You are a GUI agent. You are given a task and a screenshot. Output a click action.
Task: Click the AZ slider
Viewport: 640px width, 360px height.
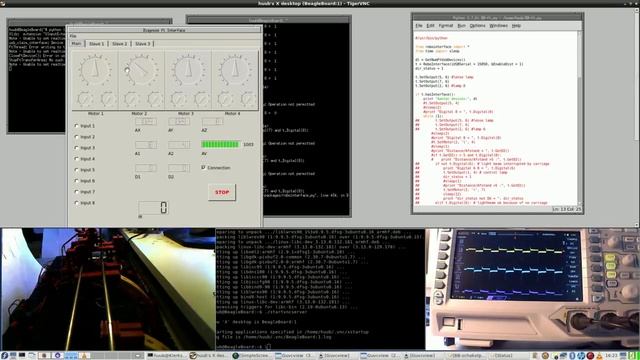[212, 122]
